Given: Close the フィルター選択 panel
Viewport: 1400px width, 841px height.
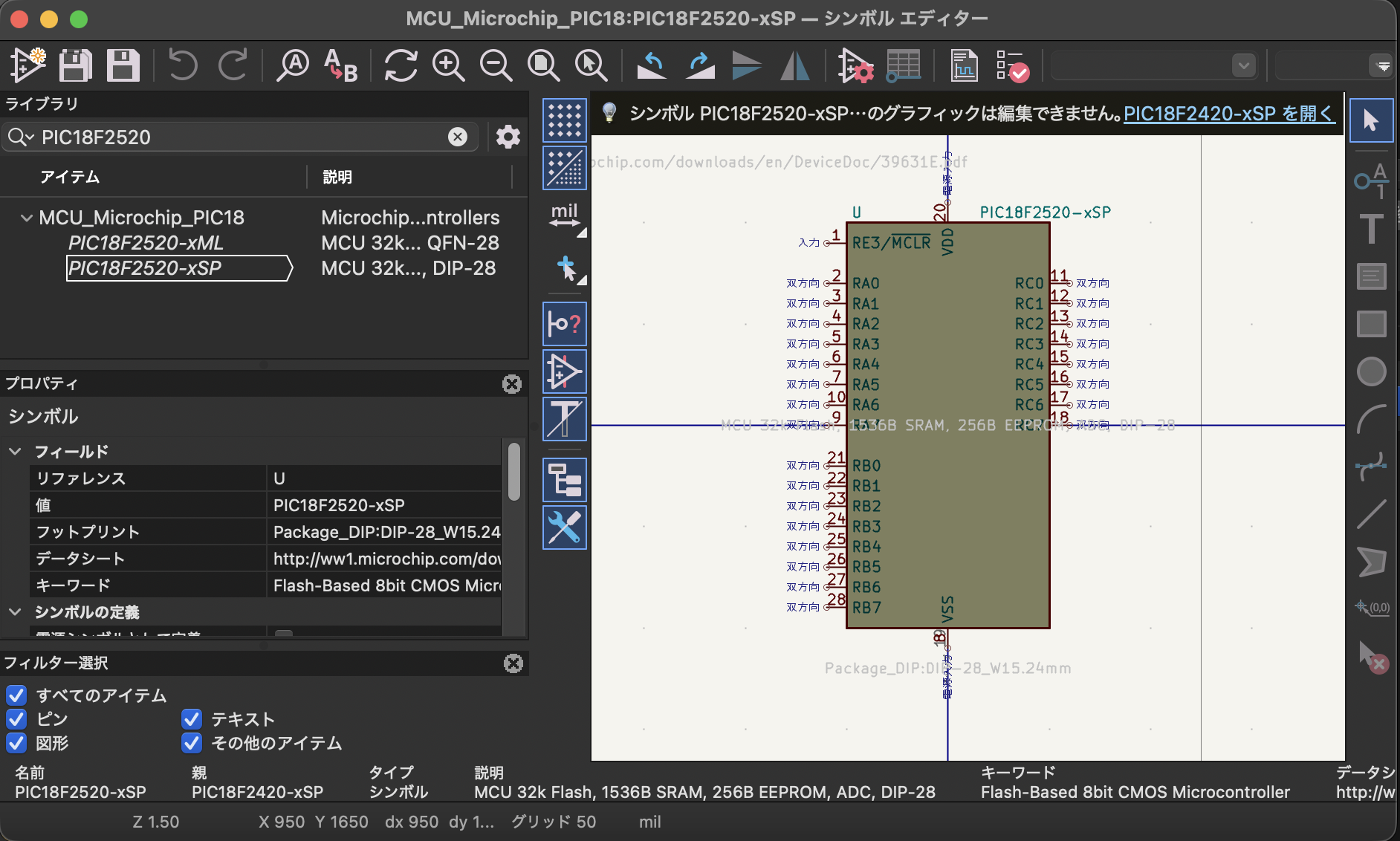Looking at the screenshot, I should tap(513, 663).
